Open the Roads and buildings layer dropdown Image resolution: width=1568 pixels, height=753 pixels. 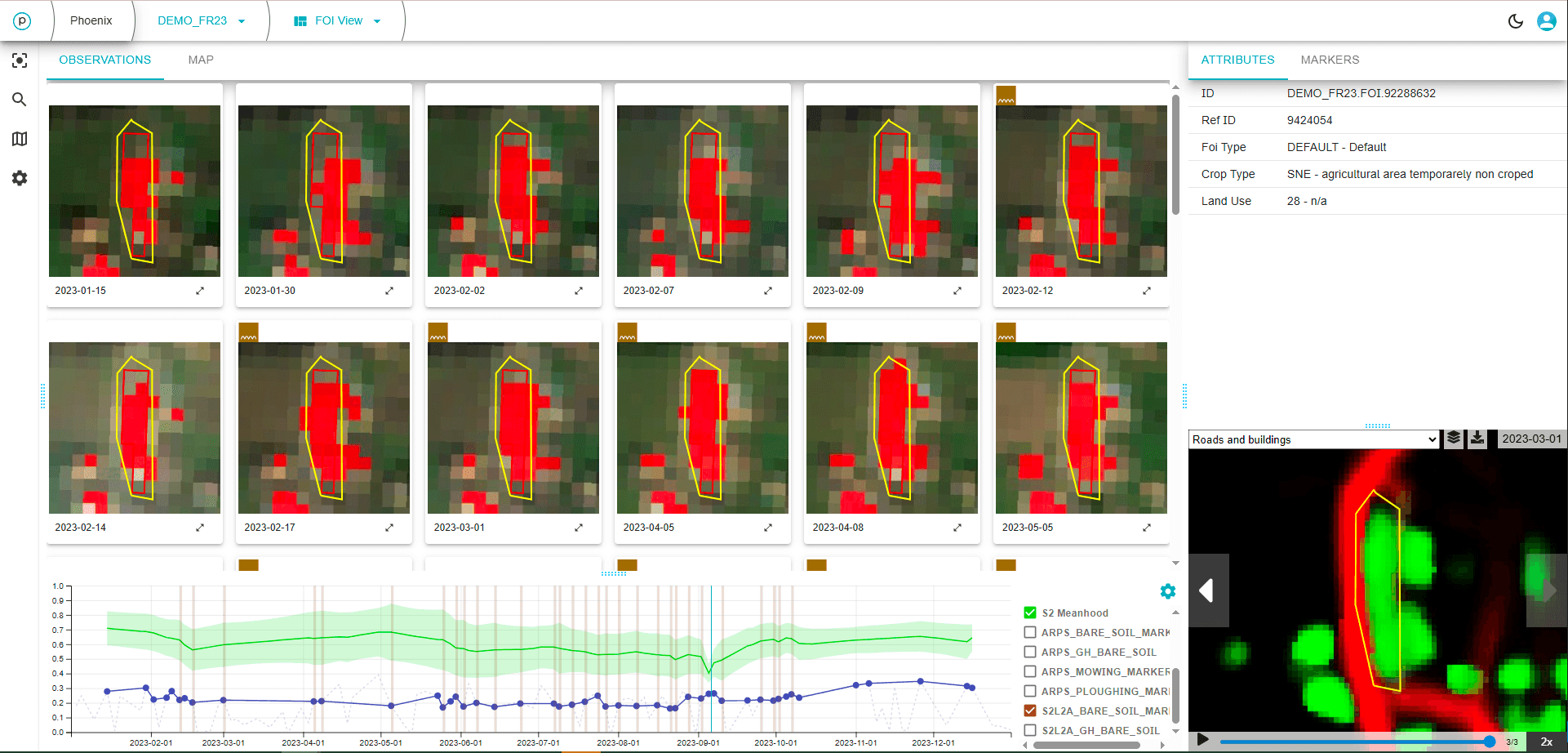(1313, 439)
